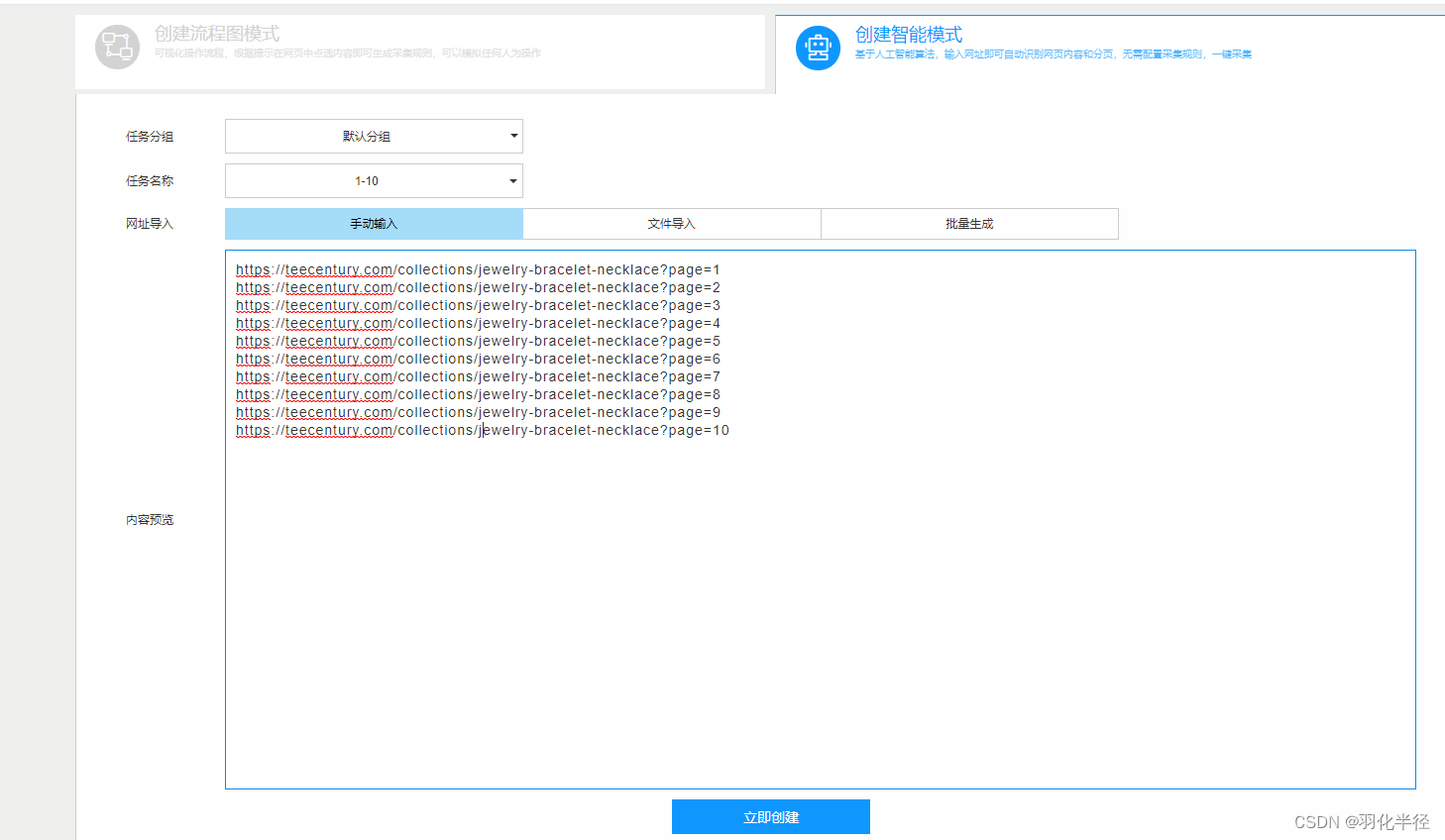Click the URL line ending page=2

point(478,287)
